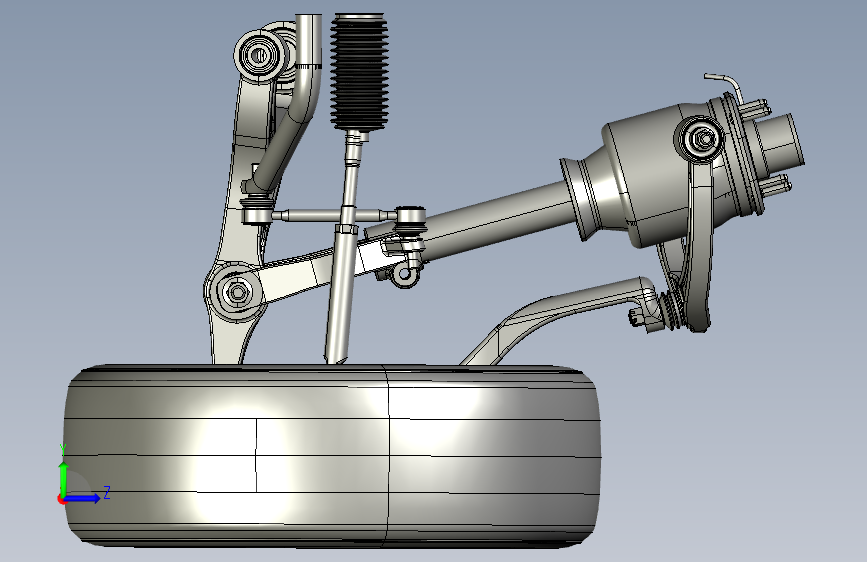Screen dimensions: 867x562
Task: Select the black ribbed bellows boot
Action: point(359,72)
